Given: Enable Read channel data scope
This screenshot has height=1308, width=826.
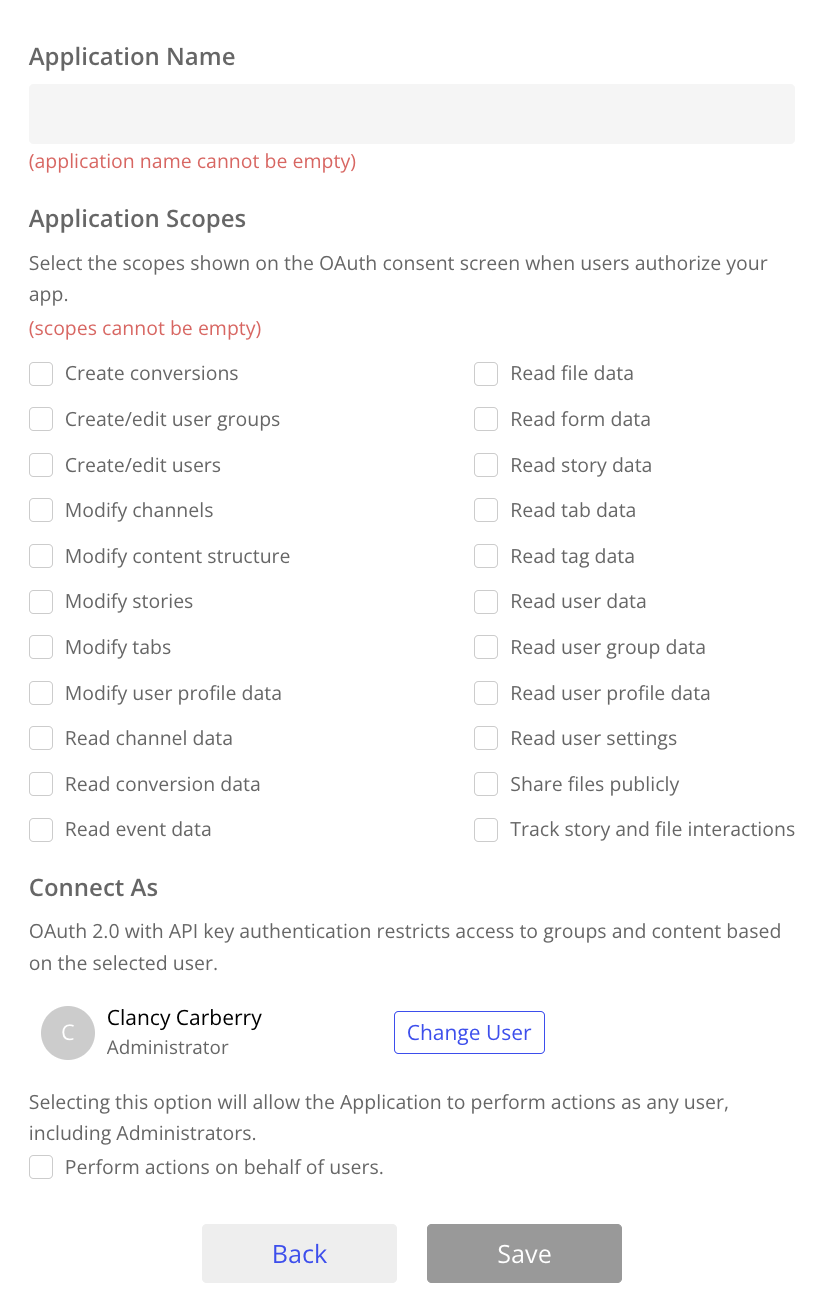Looking at the screenshot, I should [41, 739].
